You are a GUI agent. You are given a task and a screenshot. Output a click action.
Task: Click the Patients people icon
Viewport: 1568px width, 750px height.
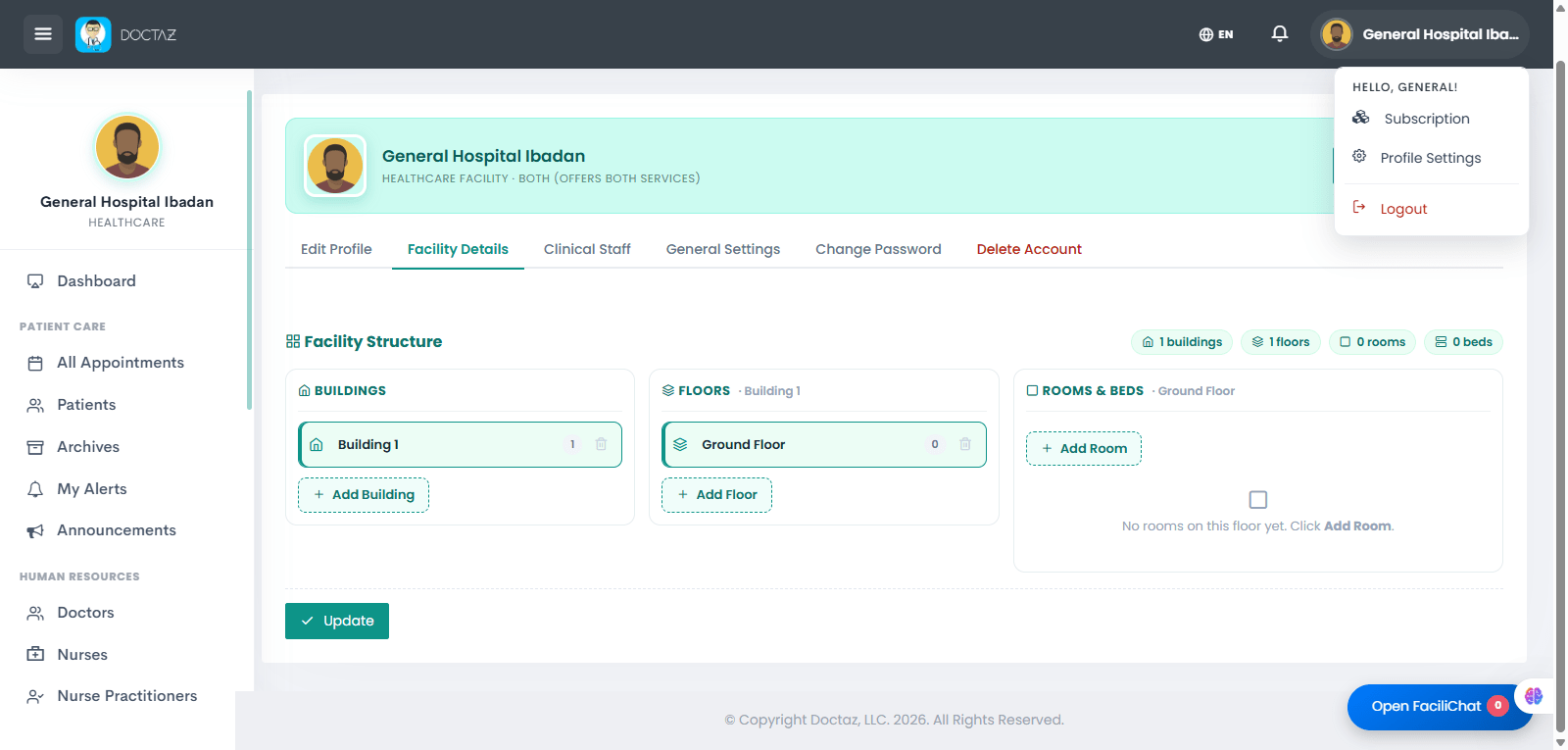click(x=35, y=406)
